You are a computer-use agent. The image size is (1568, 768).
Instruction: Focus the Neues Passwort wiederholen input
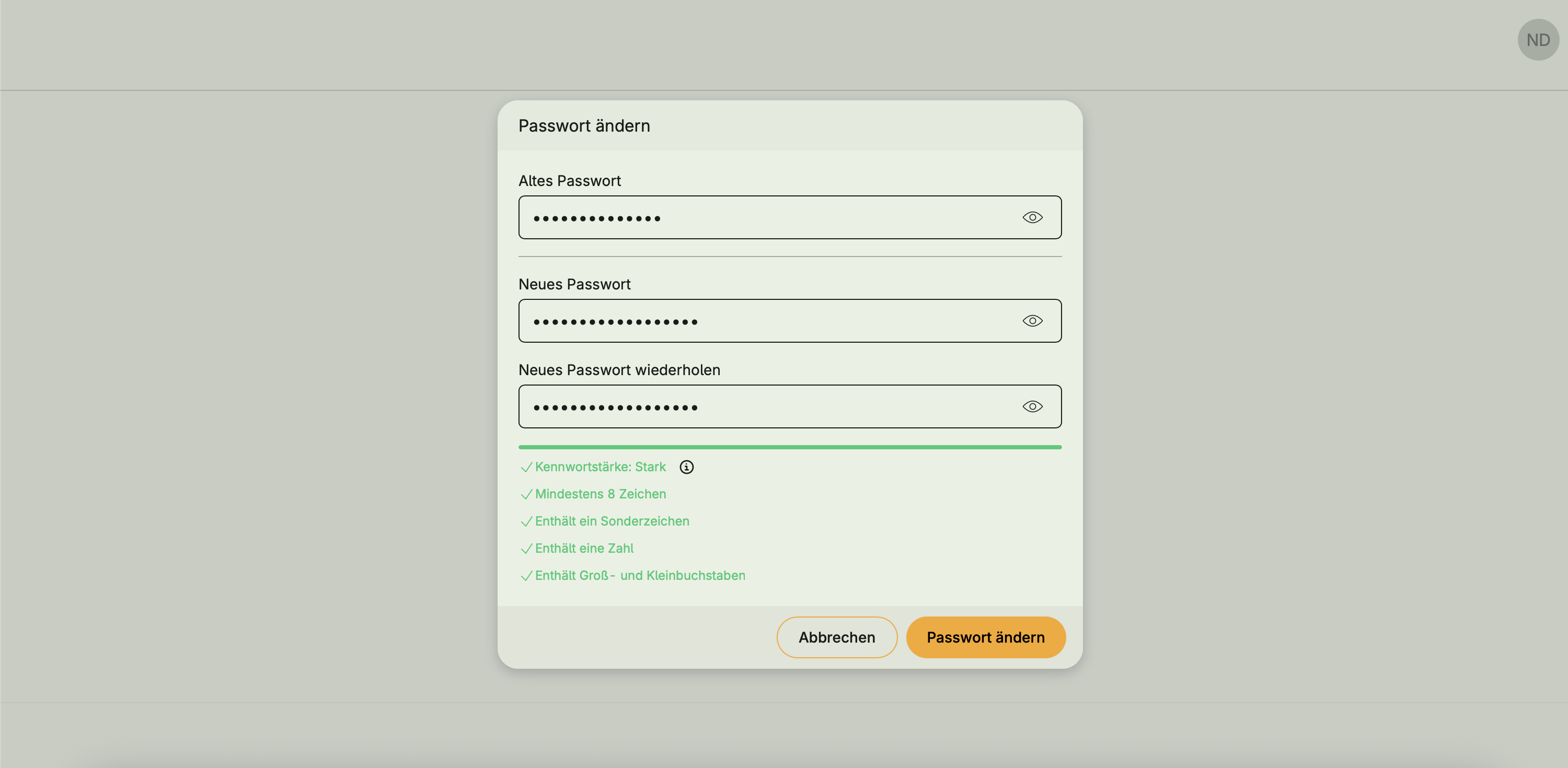767,406
